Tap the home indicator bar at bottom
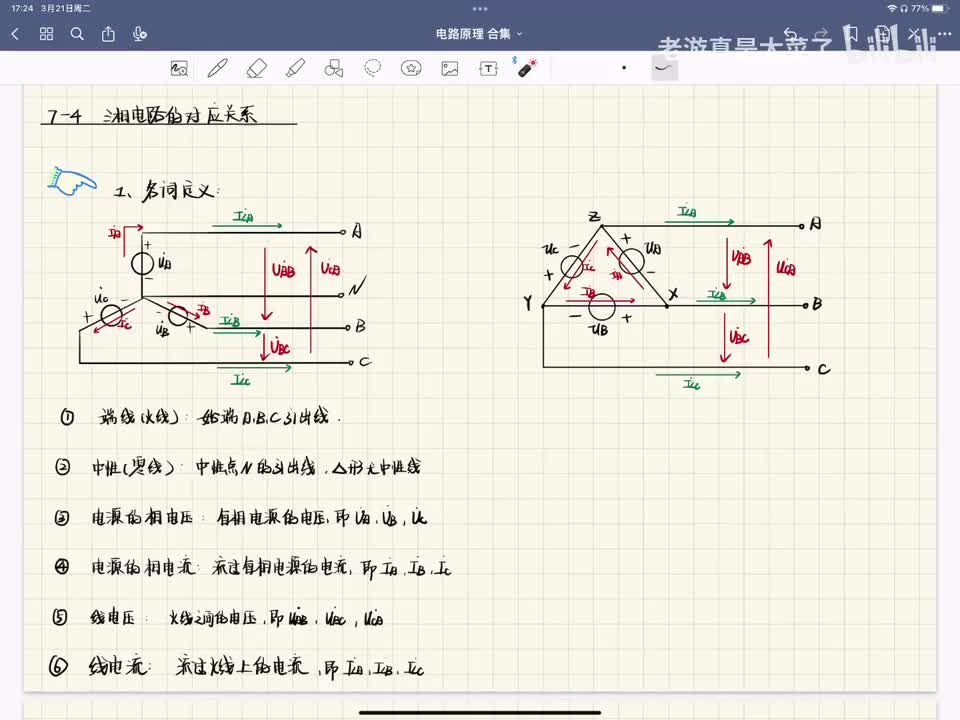This screenshot has height=720, width=960. click(x=480, y=713)
